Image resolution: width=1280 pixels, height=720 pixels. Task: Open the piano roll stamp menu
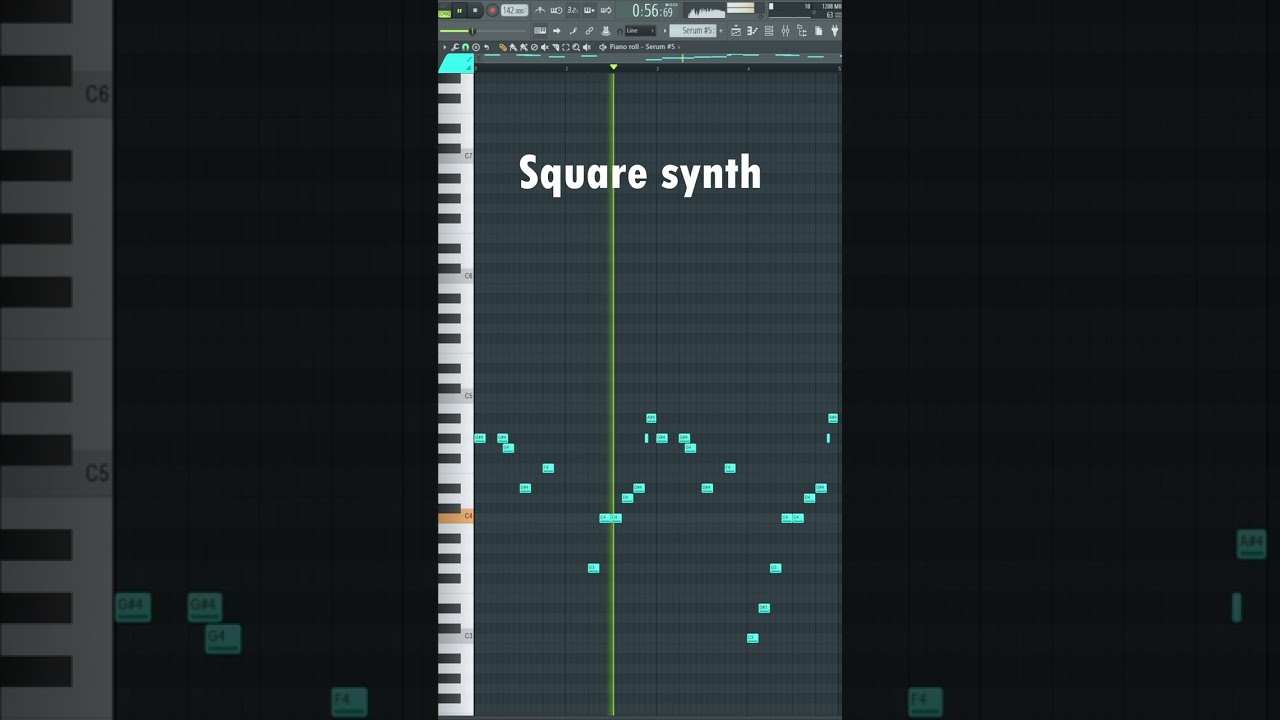point(476,47)
